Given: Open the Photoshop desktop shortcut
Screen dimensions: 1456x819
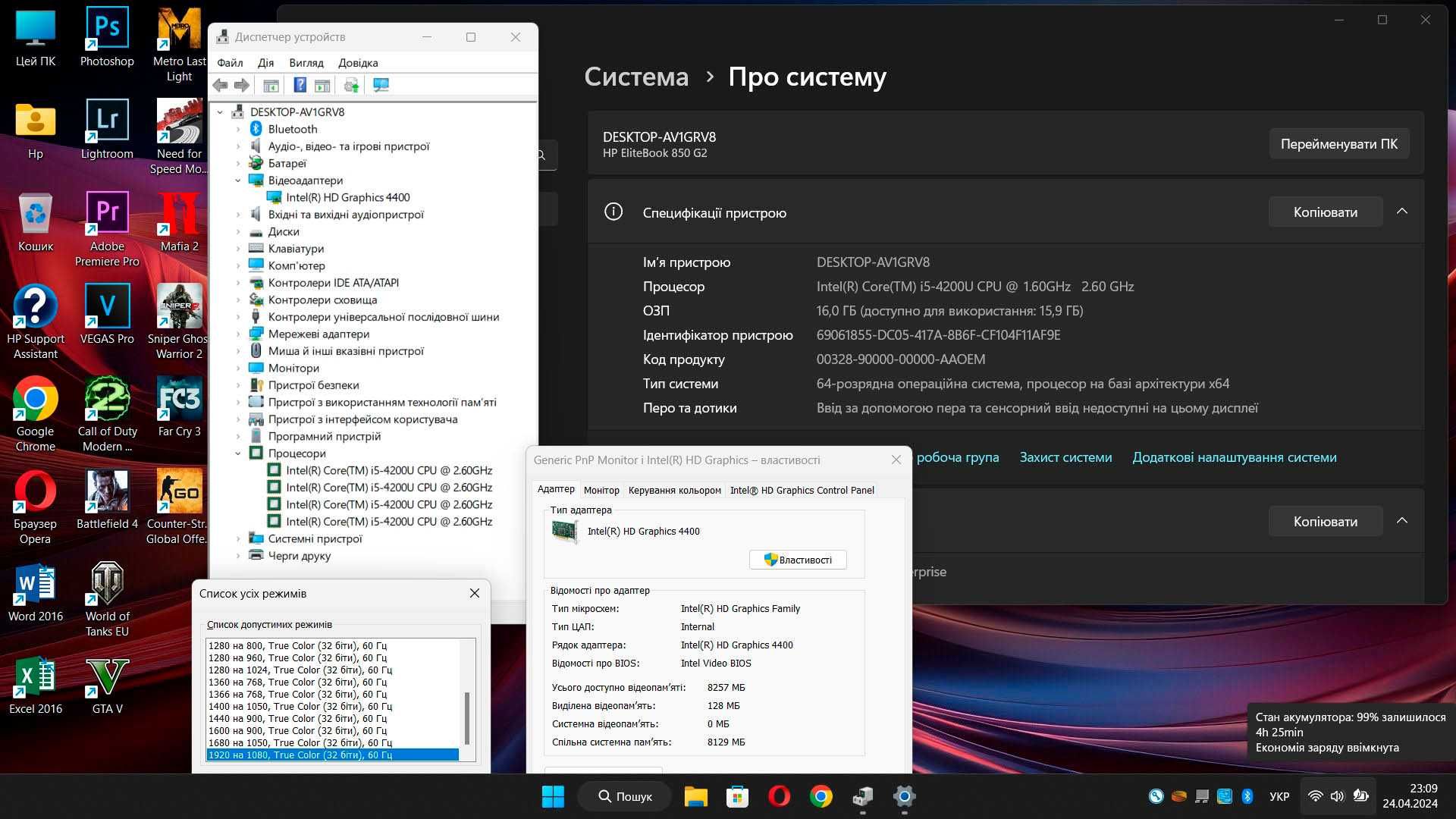Looking at the screenshot, I should point(107,38).
